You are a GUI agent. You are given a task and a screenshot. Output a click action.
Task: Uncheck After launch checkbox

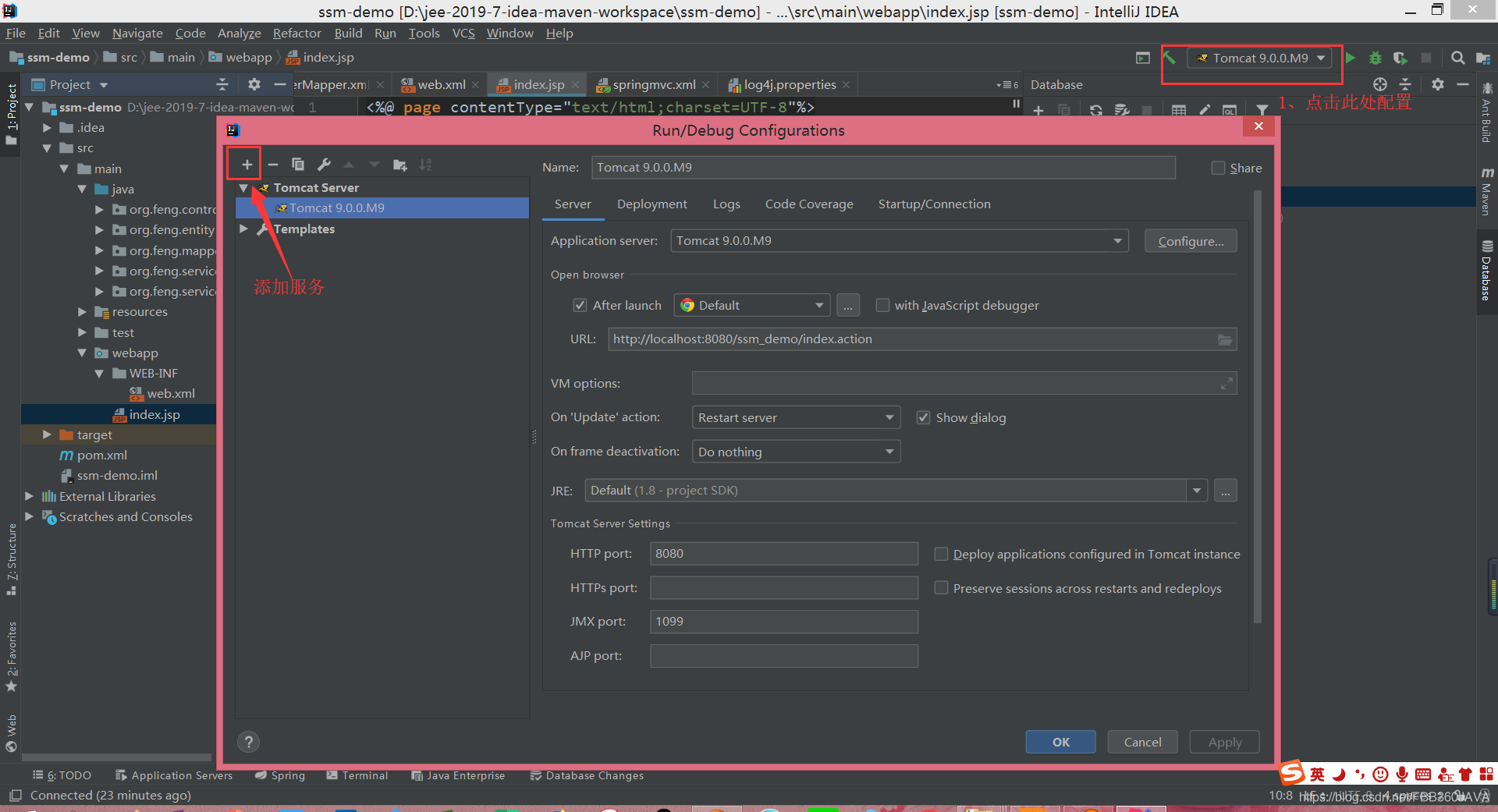580,305
